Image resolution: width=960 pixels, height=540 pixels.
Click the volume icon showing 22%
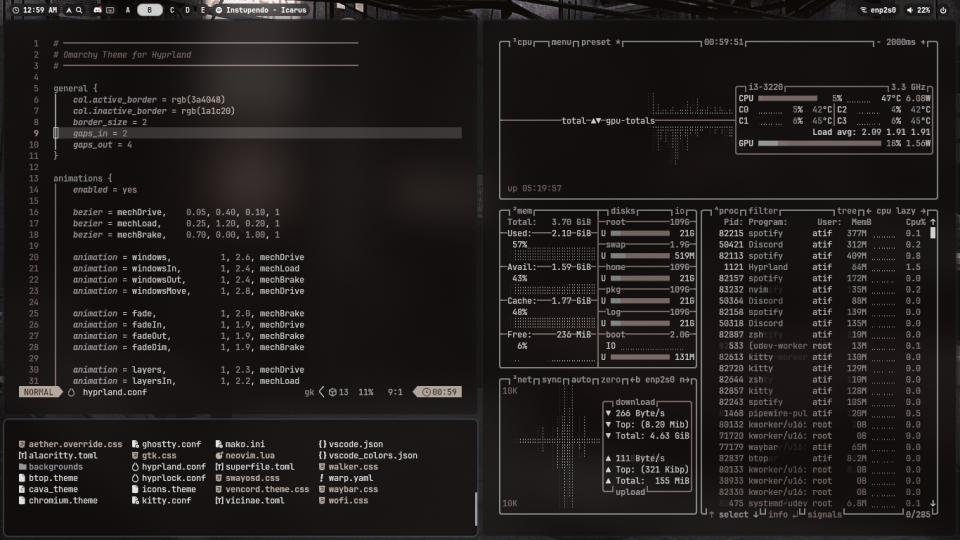coord(910,10)
